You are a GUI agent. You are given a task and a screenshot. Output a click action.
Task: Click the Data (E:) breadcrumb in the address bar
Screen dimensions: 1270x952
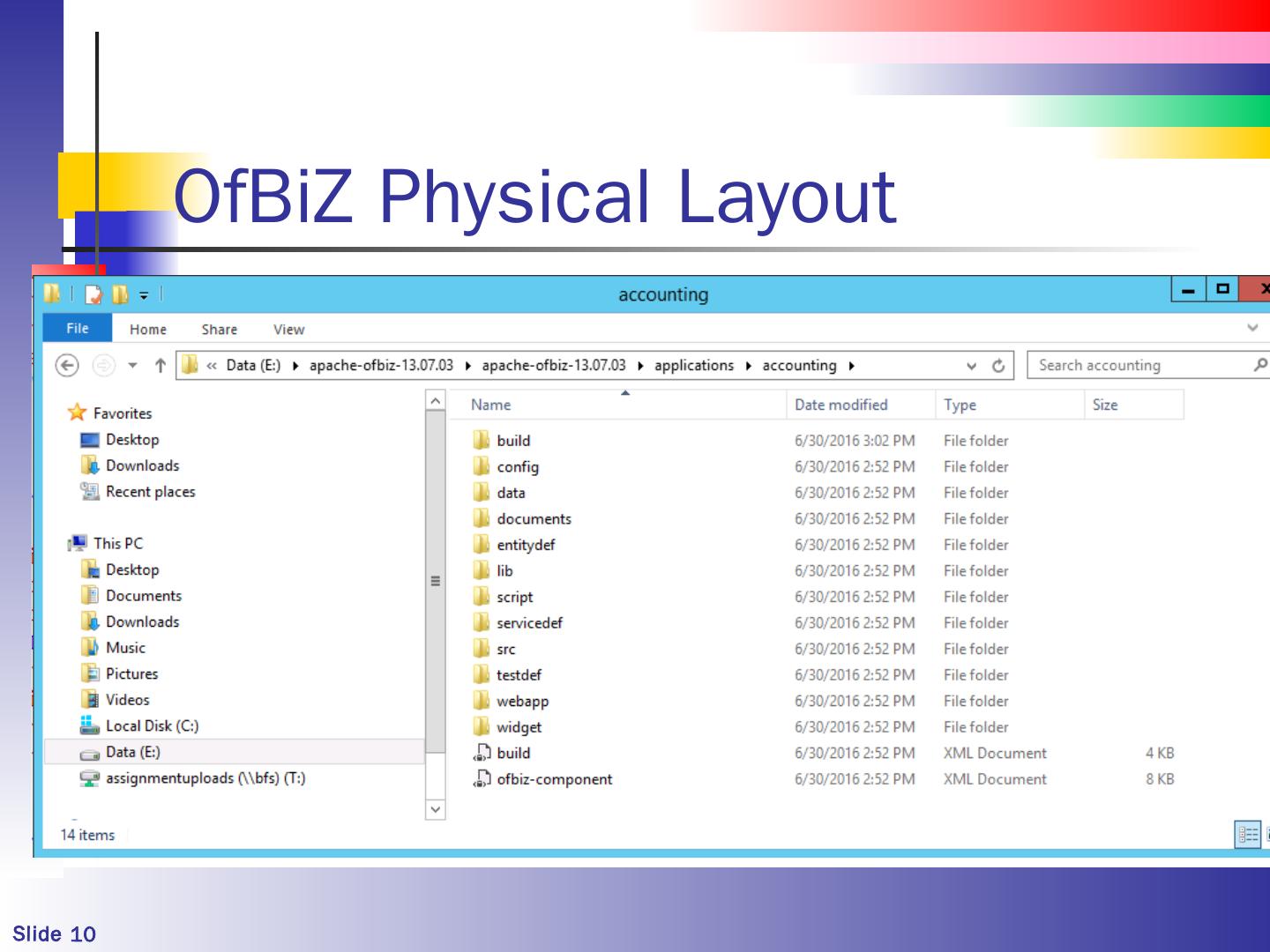coord(253,365)
